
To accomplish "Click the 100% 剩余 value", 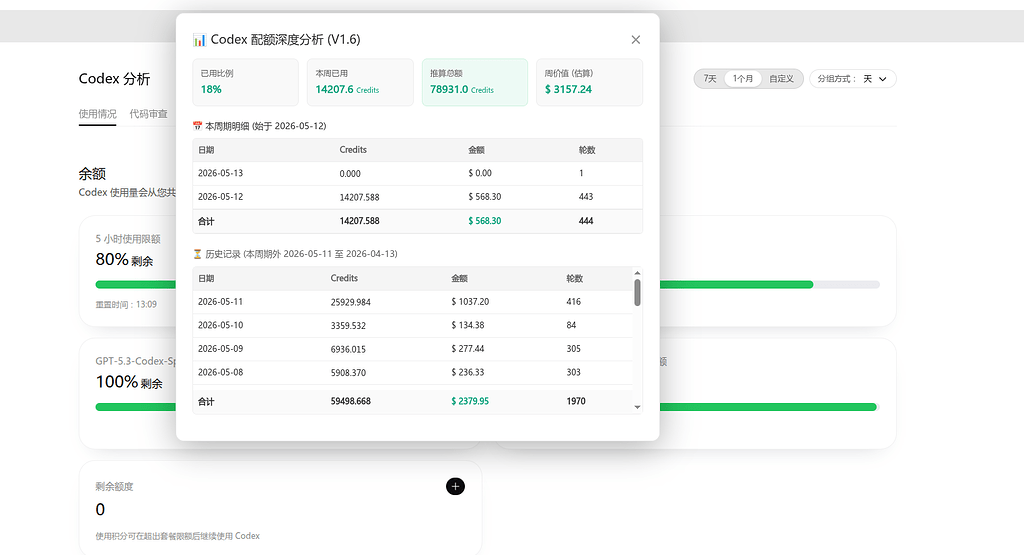I will (x=129, y=382).
